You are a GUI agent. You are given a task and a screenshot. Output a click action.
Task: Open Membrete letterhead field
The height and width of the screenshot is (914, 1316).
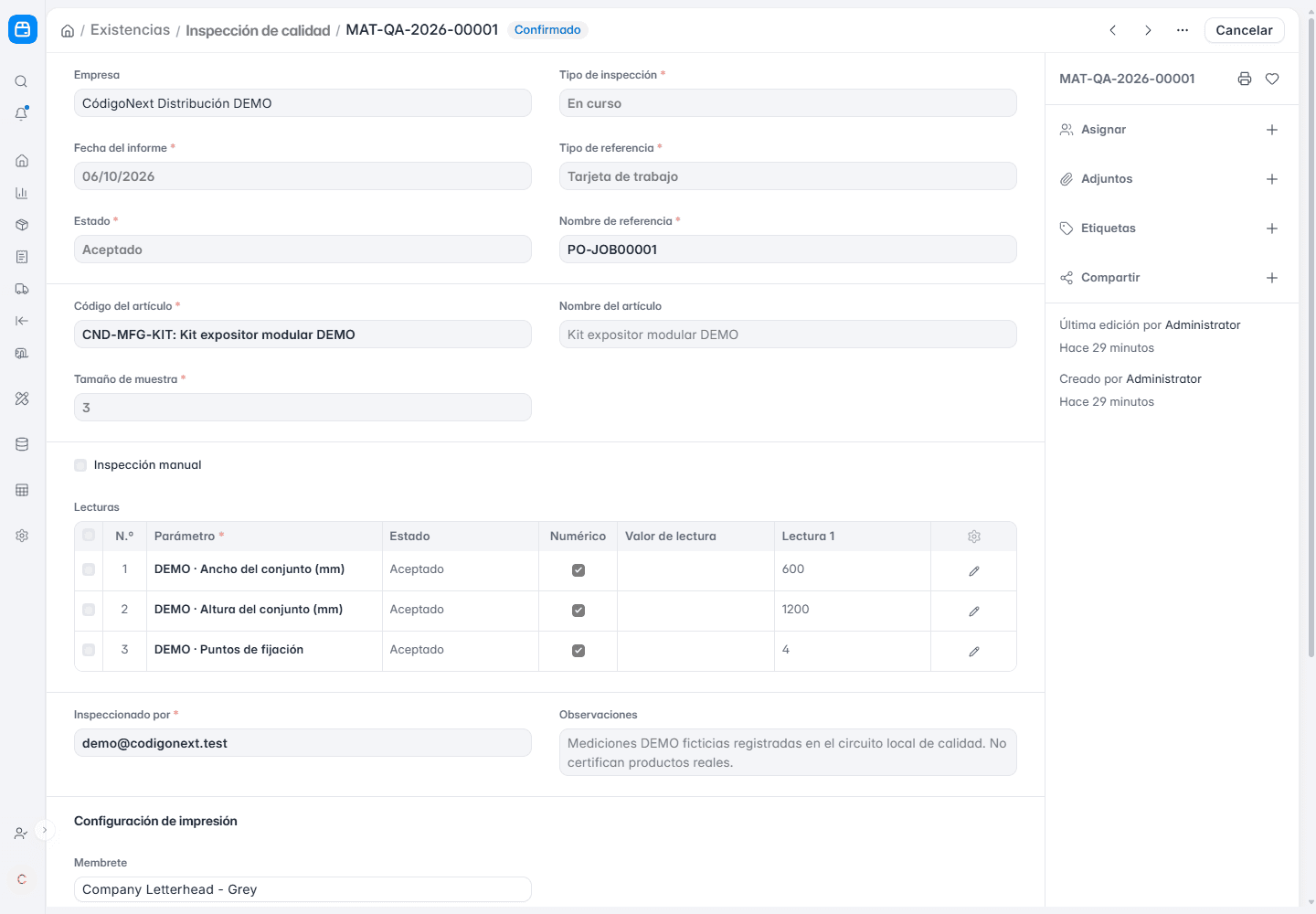(x=302, y=889)
